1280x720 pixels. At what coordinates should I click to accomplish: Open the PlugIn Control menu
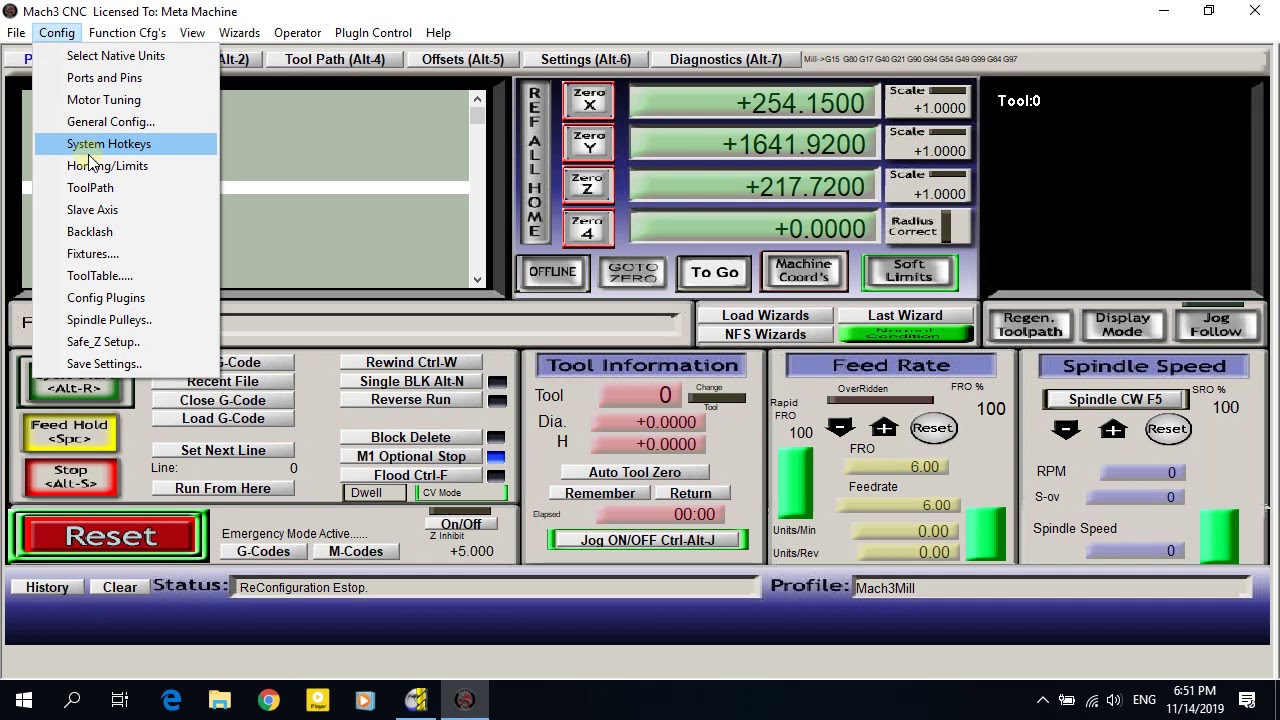point(373,33)
